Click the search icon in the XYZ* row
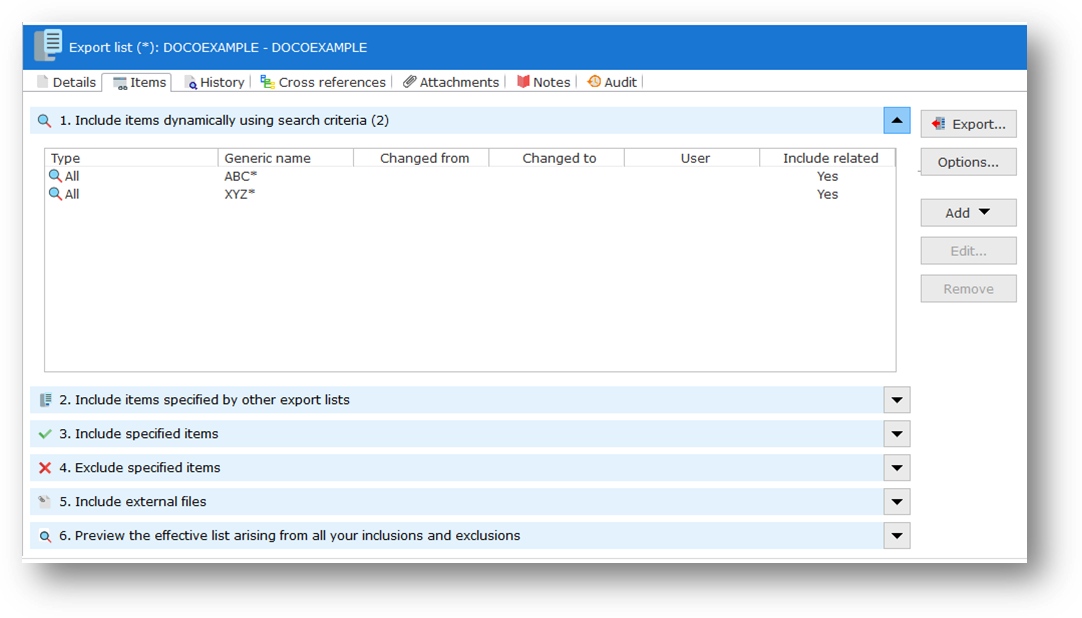 pyautogui.click(x=55, y=194)
